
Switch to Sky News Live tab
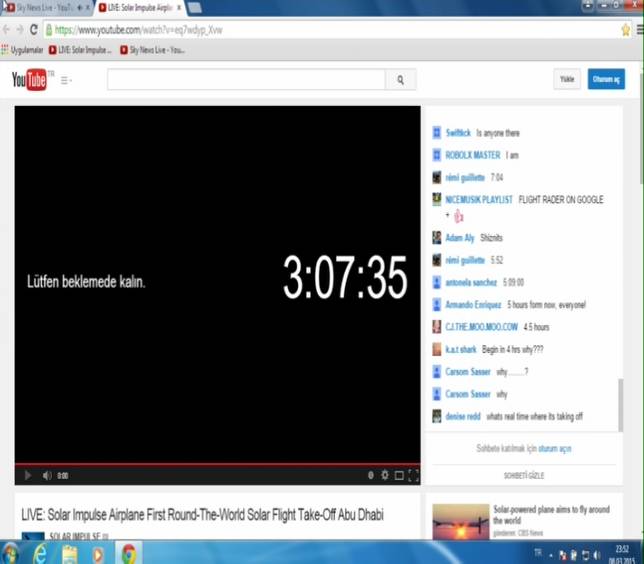click(48, 8)
